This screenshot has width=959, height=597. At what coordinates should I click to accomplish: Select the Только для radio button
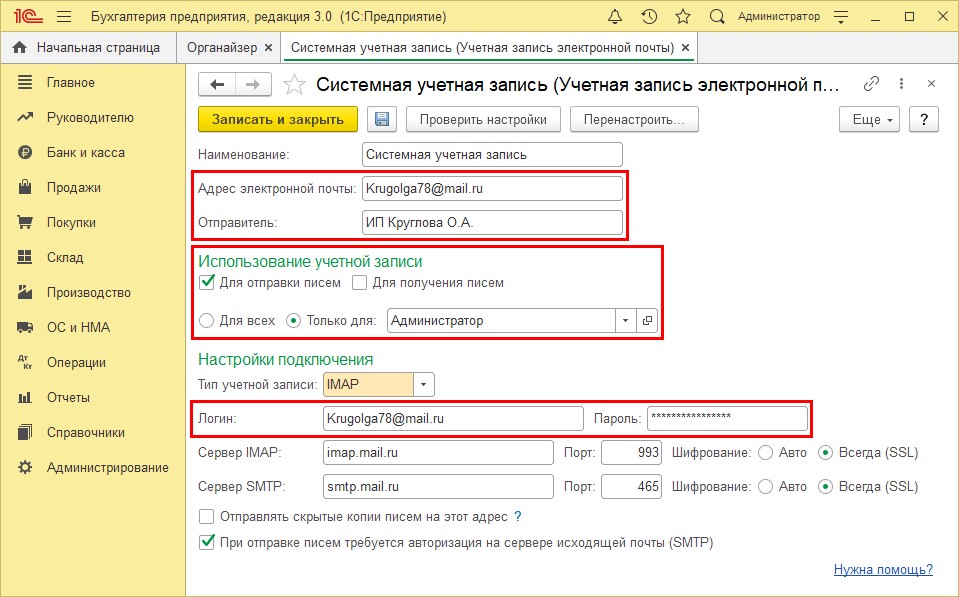(x=294, y=321)
